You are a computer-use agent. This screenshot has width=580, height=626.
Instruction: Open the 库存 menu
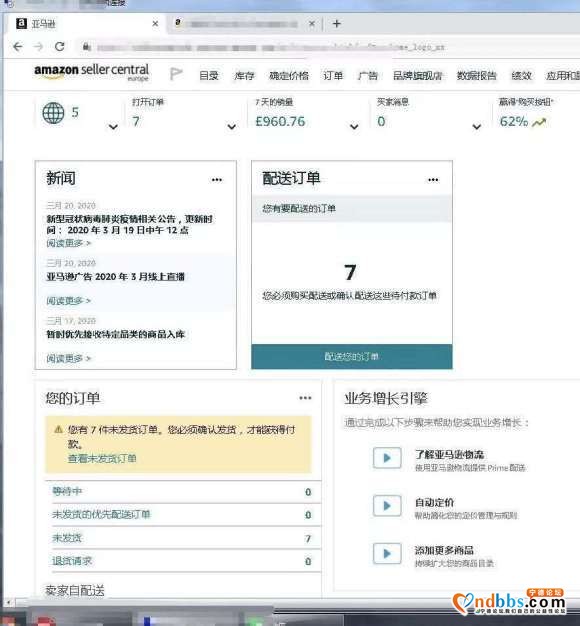click(x=244, y=75)
